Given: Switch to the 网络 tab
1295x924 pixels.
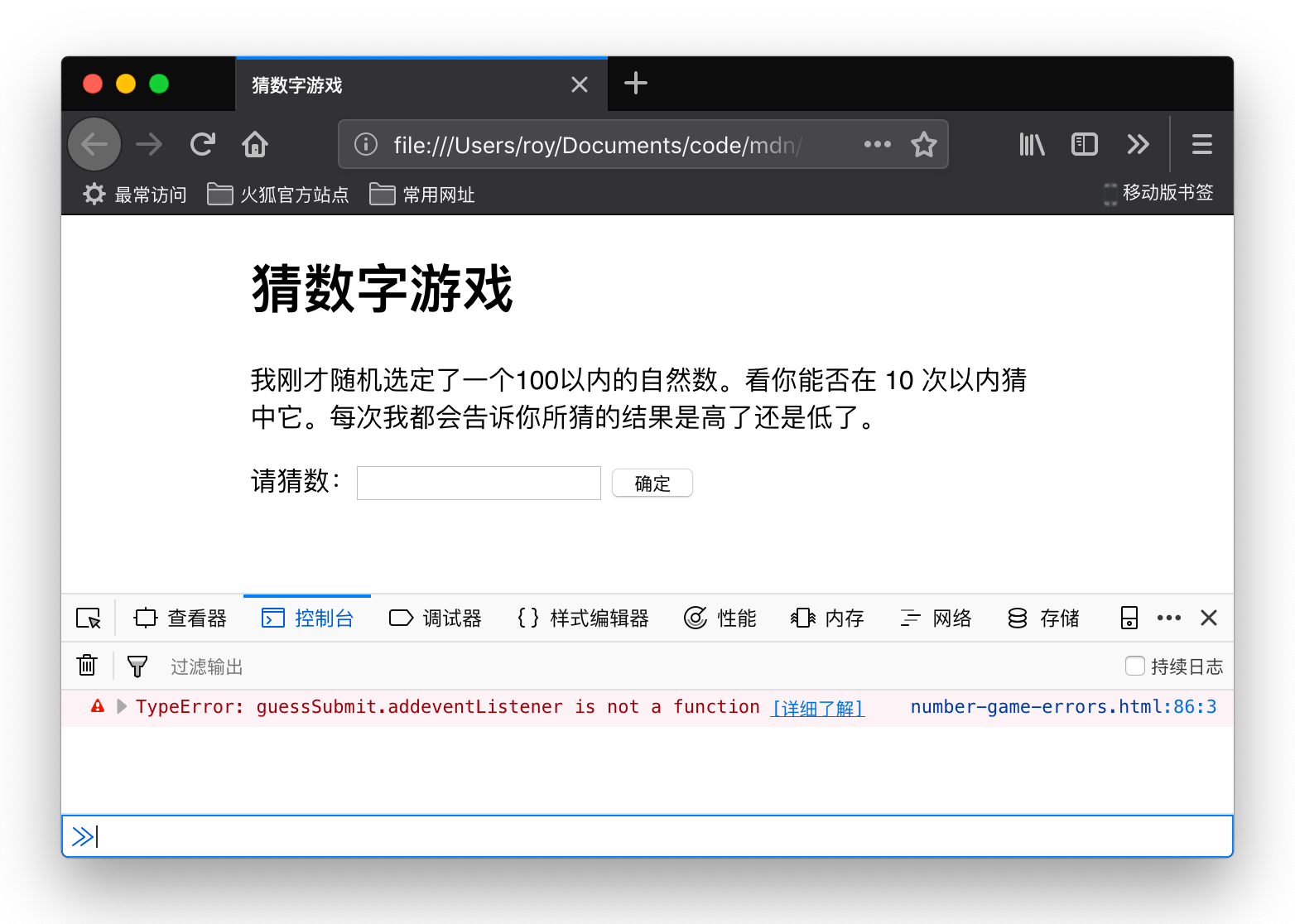Looking at the screenshot, I should [x=936, y=618].
